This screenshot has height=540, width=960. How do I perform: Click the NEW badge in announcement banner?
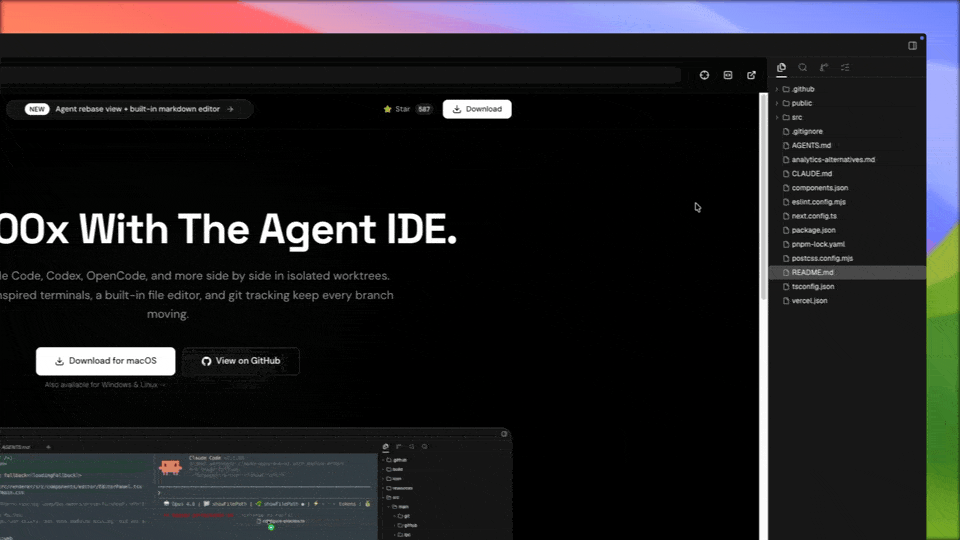click(x=37, y=109)
